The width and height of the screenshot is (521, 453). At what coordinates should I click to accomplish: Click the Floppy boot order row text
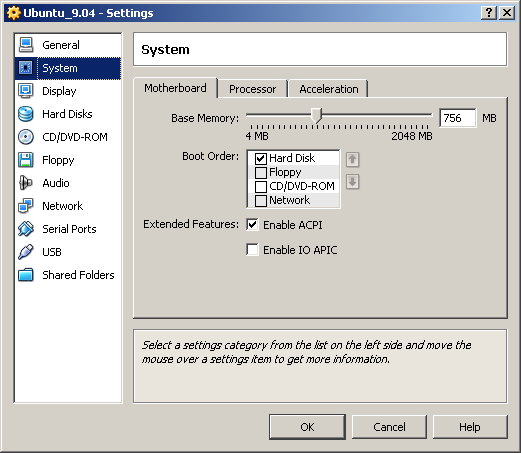(285, 172)
